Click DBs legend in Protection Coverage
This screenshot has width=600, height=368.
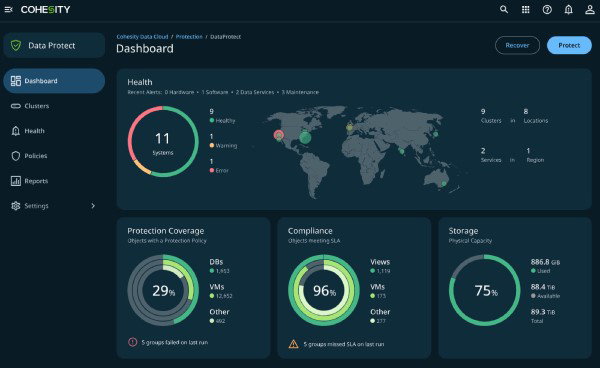click(x=219, y=266)
